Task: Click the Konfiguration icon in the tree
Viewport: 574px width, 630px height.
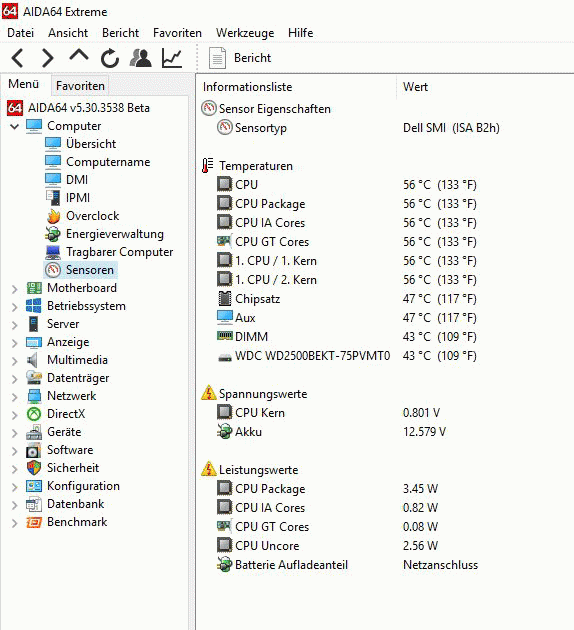Action: tap(34, 486)
